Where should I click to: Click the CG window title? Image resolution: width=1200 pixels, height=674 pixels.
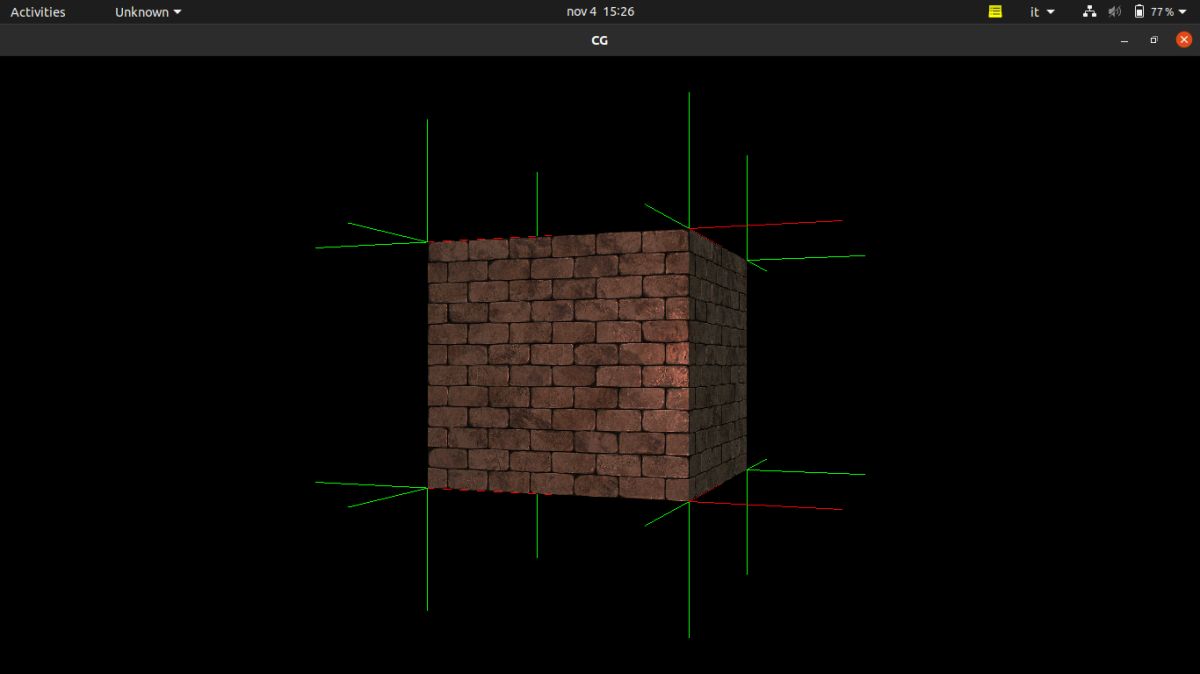point(600,40)
